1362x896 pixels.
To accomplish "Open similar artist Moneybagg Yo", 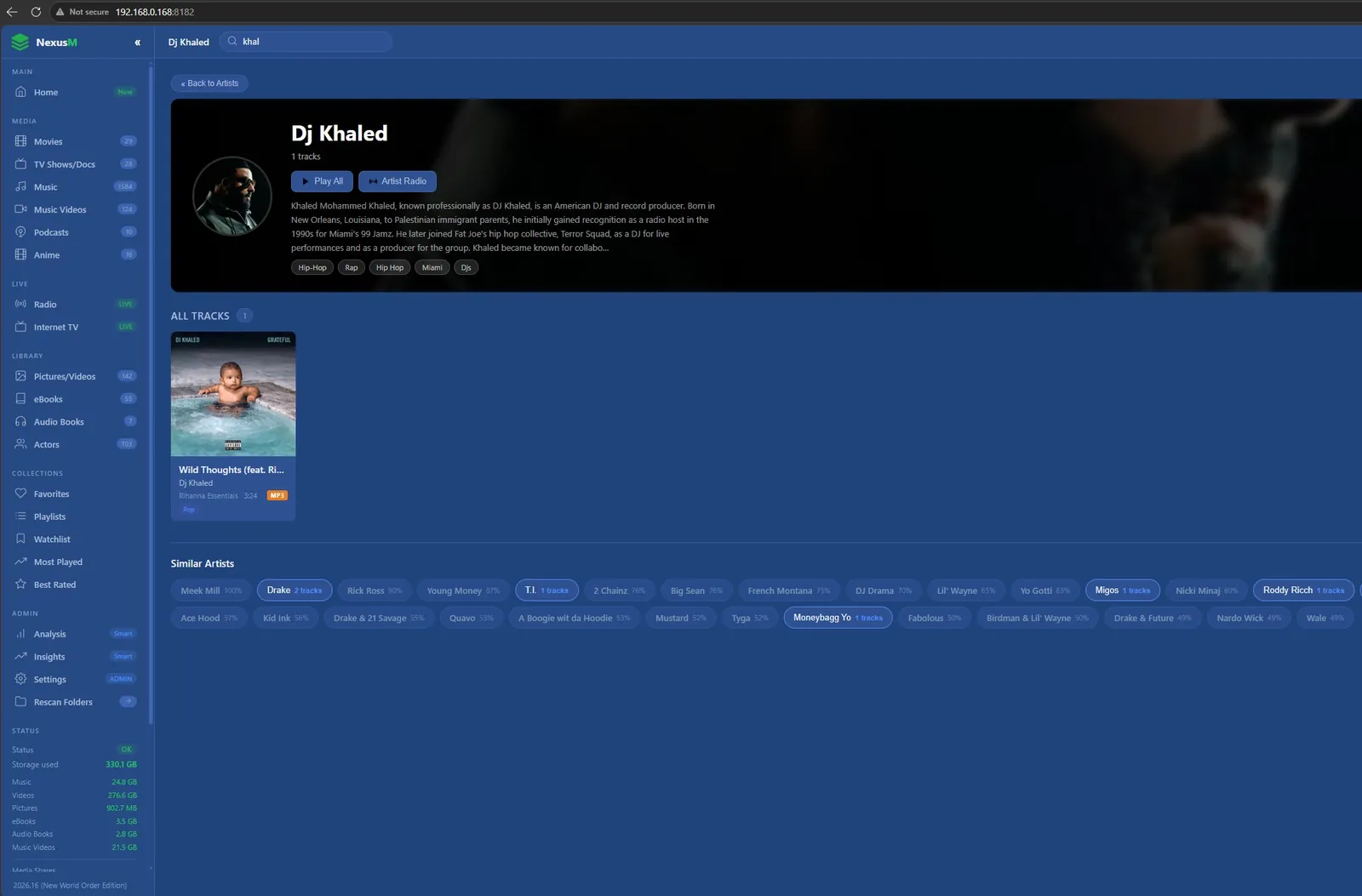I will [838, 618].
